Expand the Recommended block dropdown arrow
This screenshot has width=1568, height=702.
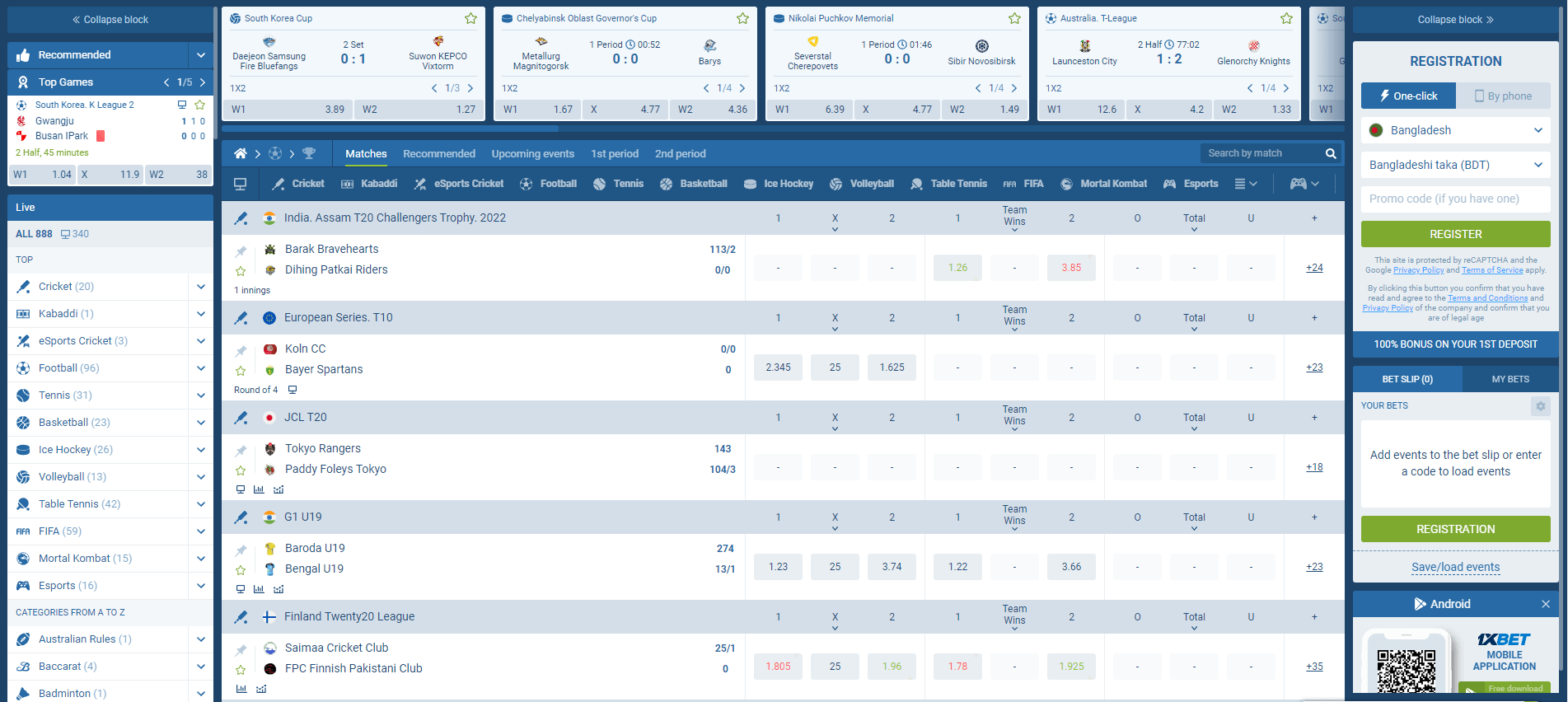(201, 55)
